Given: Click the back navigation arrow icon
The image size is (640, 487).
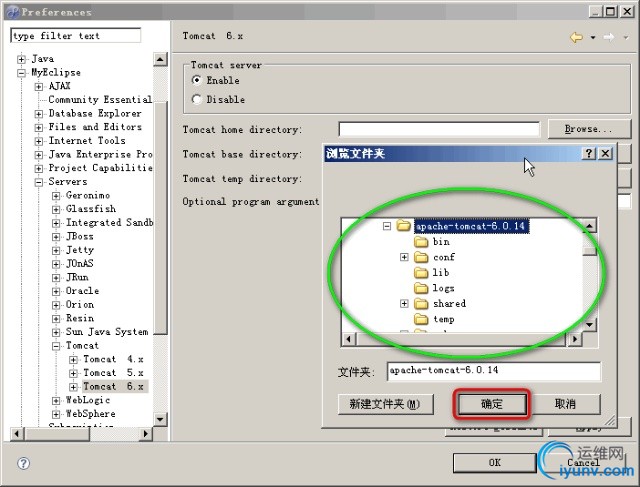Looking at the screenshot, I should click(576, 37).
